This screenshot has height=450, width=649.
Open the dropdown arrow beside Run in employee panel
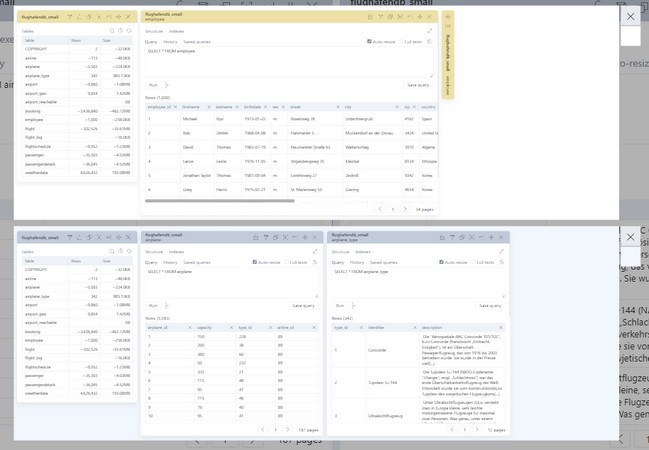(x=167, y=85)
